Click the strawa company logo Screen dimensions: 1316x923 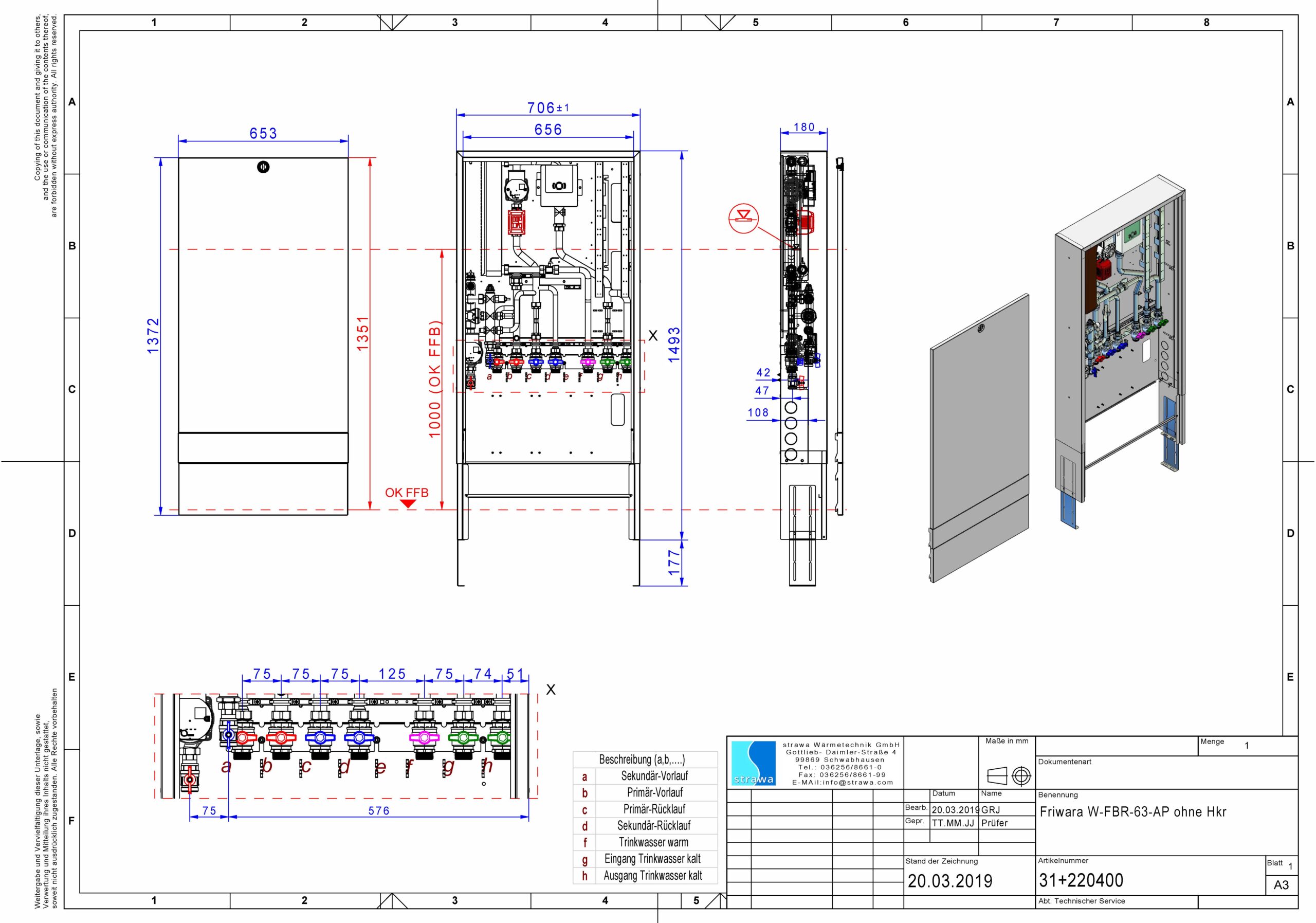(754, 763)
